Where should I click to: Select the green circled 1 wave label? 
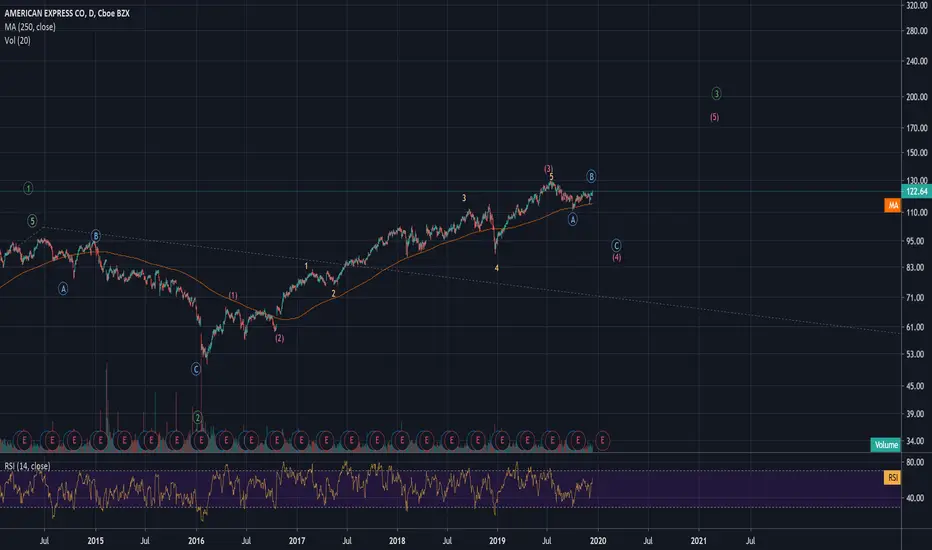[x=28, y=188]
